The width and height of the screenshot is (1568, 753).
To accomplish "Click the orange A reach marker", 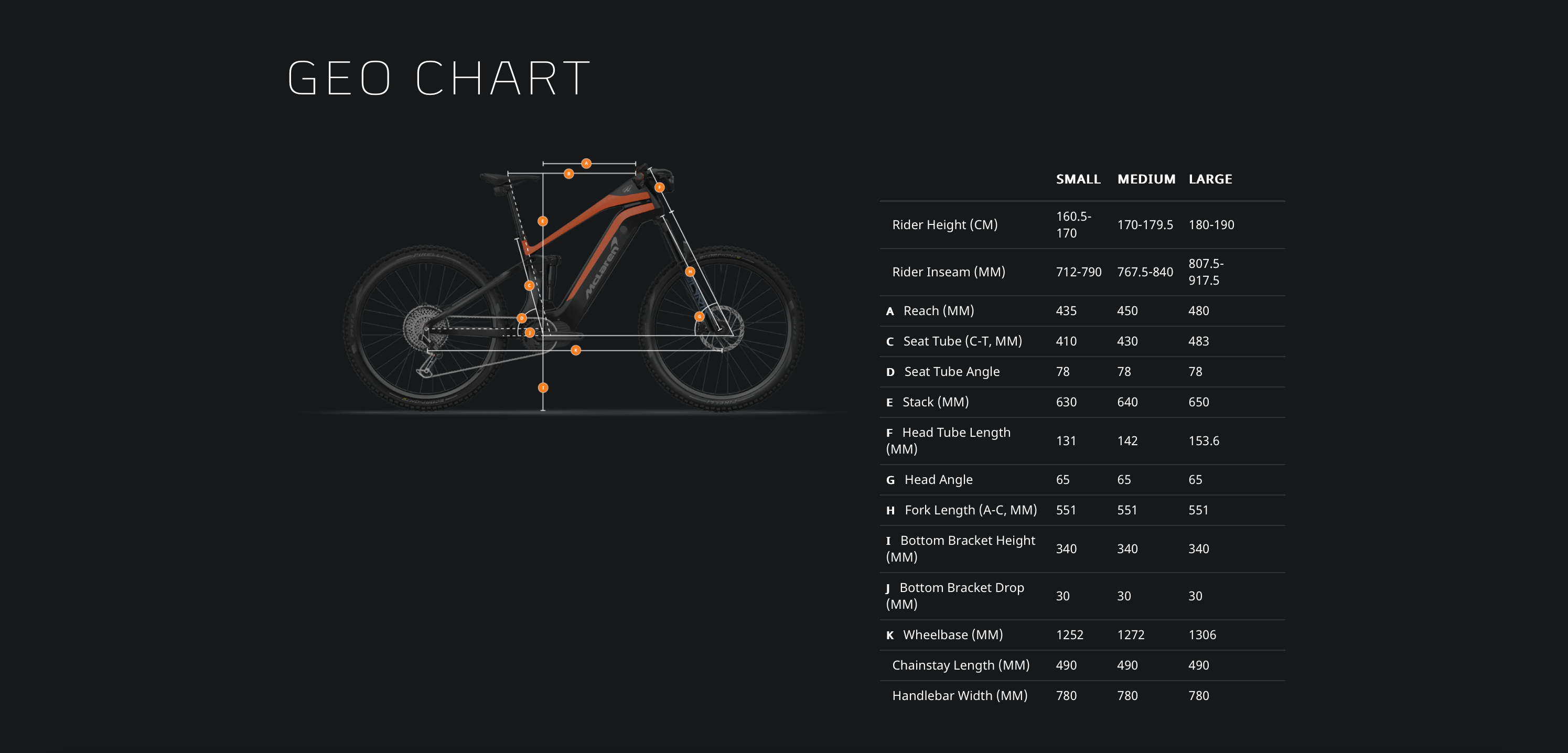I will point(586,163).
